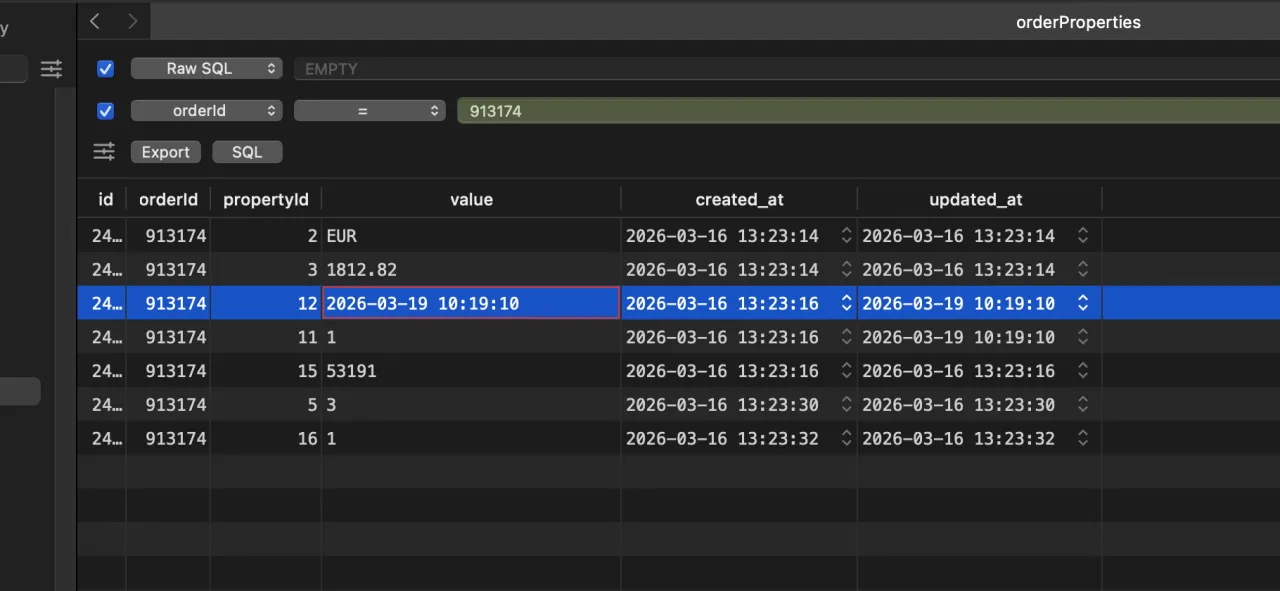Click the filter value field containing 913174

[860, 111]
